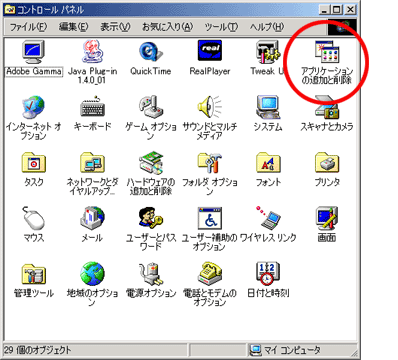
Task: Open the ヘルプ(H) help menu
Action: pos(267,27)
